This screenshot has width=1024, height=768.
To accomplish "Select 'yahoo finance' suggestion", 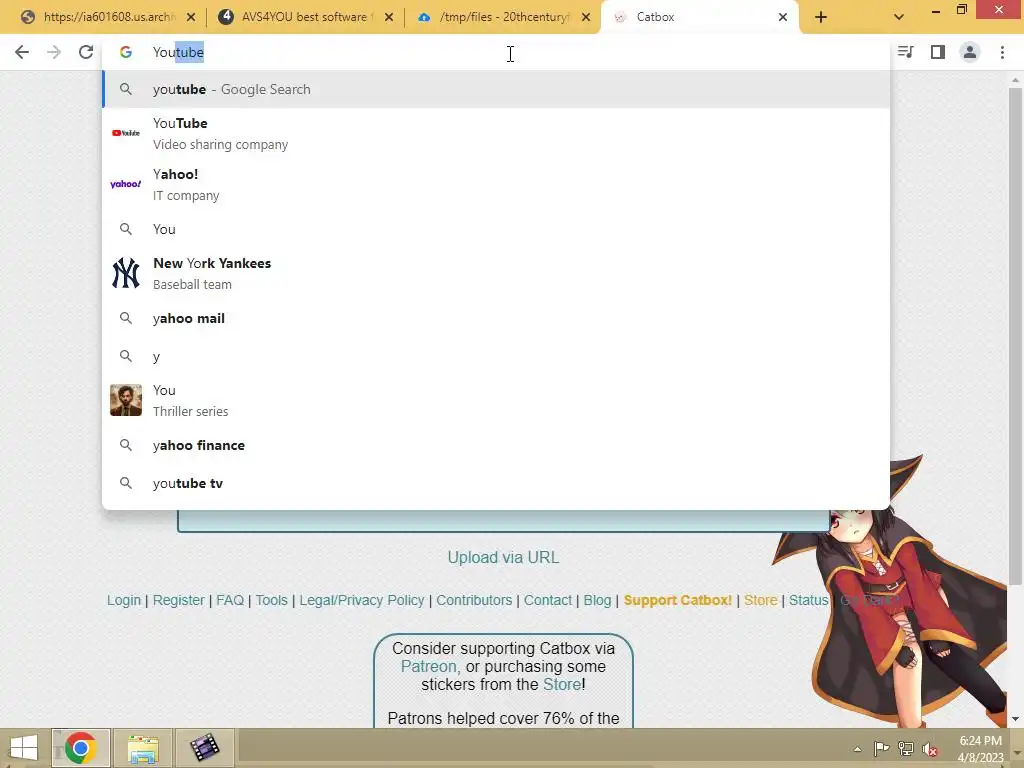I will click(496, 445).
